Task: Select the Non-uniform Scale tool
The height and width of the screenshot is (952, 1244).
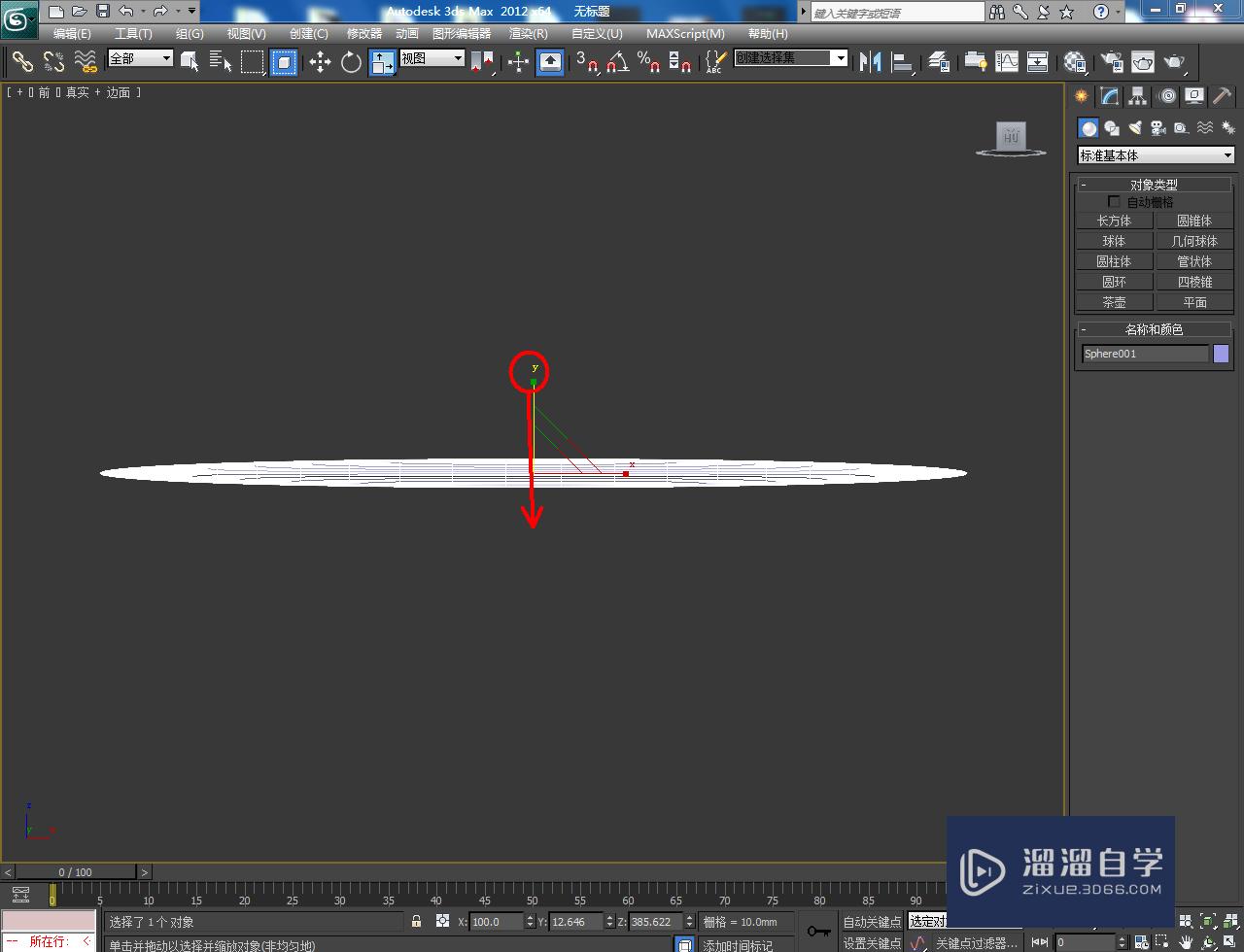Action: 382,62
